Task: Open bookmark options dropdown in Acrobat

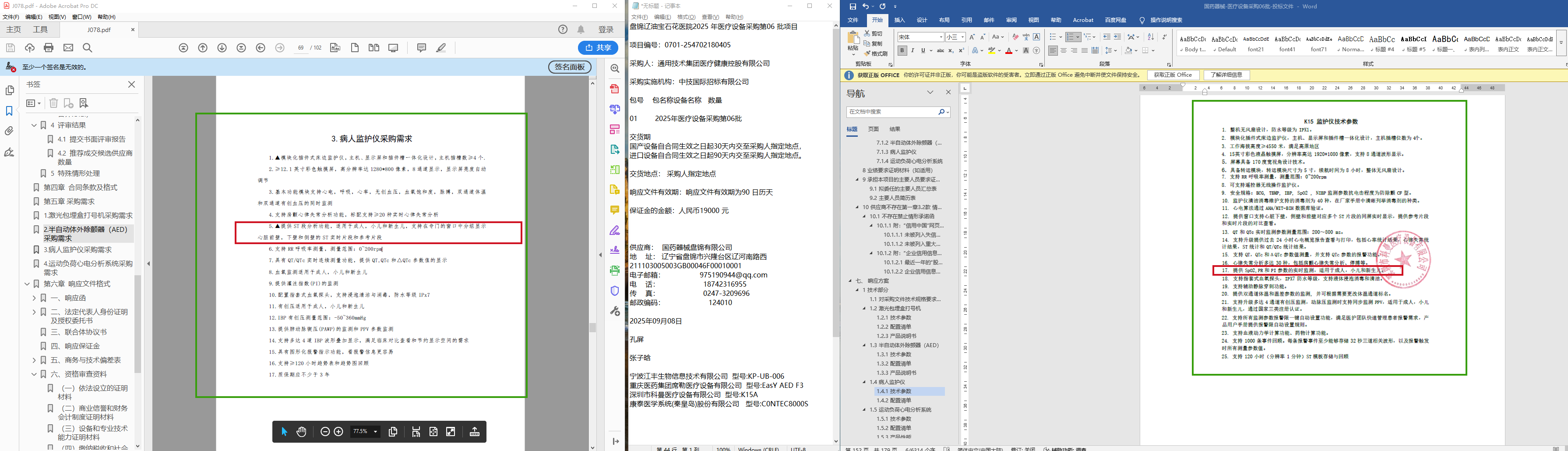Action: 33,103
